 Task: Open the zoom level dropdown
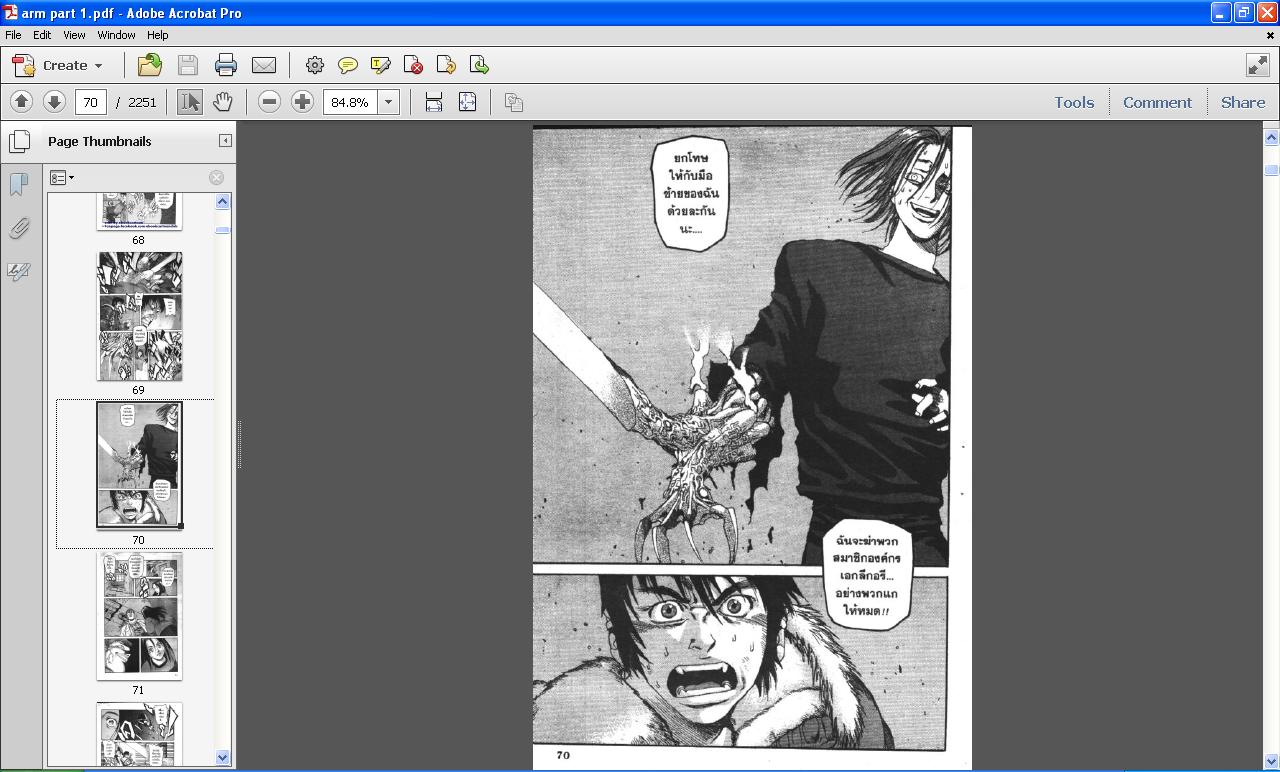pyautogui.click(x=389, y=102)
